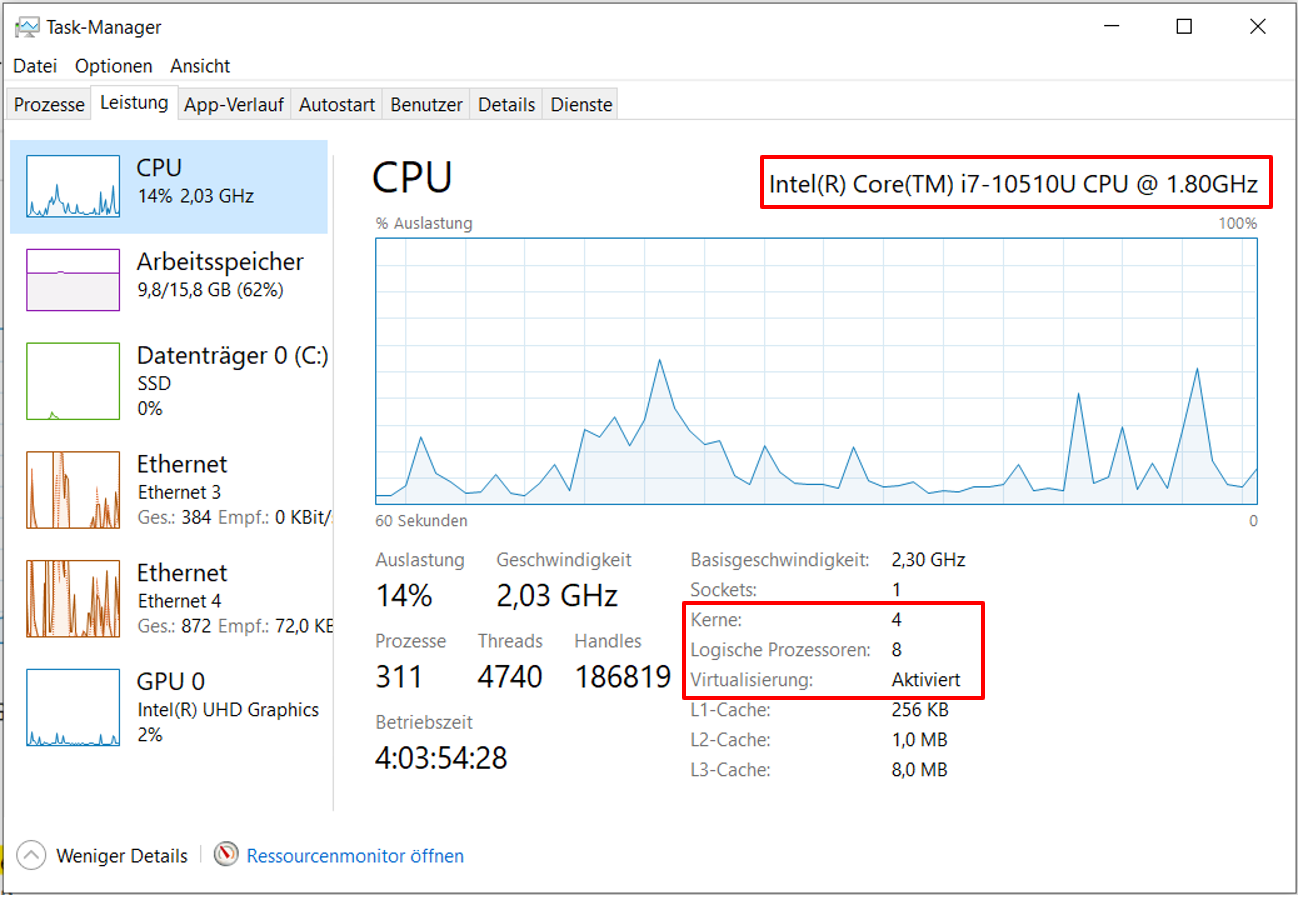1300x898 pixels.
Task: Select GPU 0 Intel UHD Graphics entry
Action: [x=73, y=708]
